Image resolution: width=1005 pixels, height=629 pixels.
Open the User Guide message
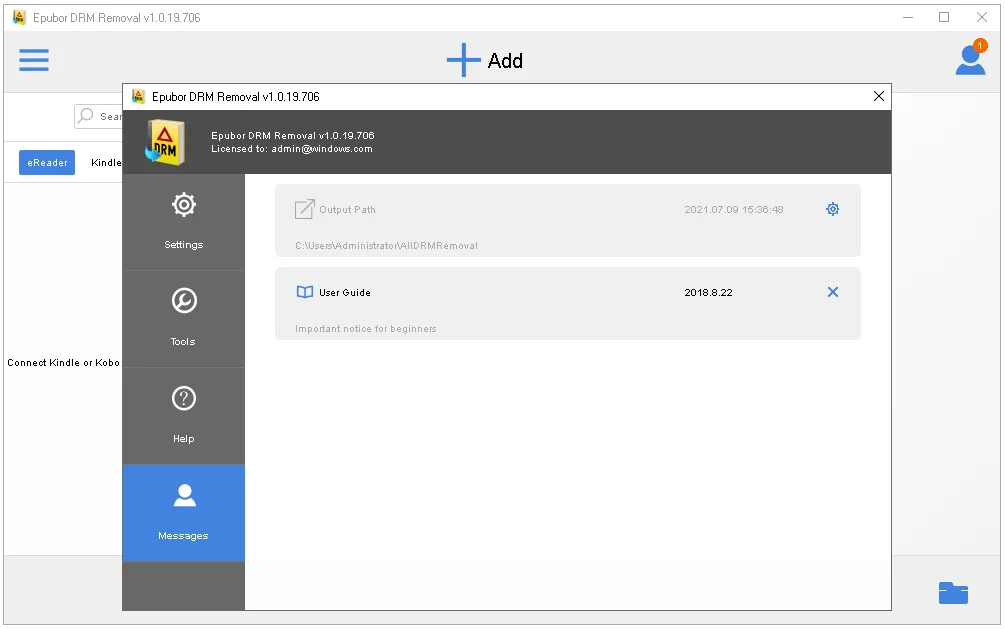567,303
